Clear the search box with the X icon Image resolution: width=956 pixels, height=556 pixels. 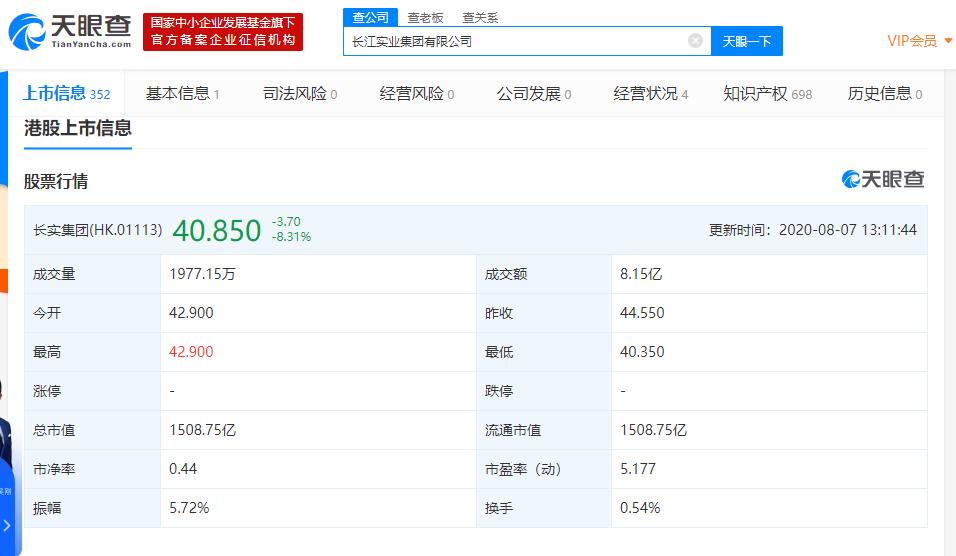point(695,41)
